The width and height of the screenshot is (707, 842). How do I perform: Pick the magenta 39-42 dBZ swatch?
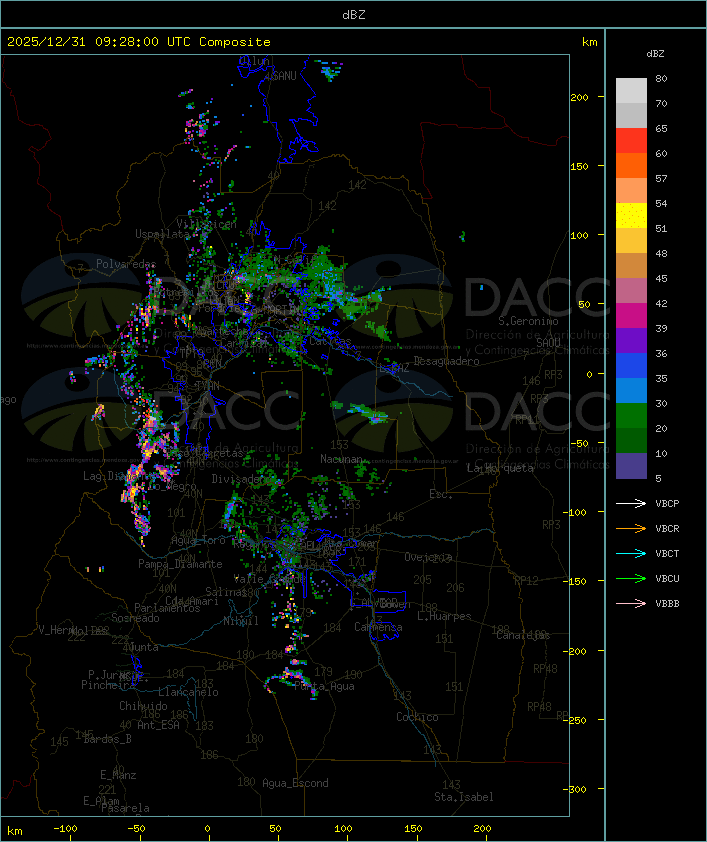point(631,316)
